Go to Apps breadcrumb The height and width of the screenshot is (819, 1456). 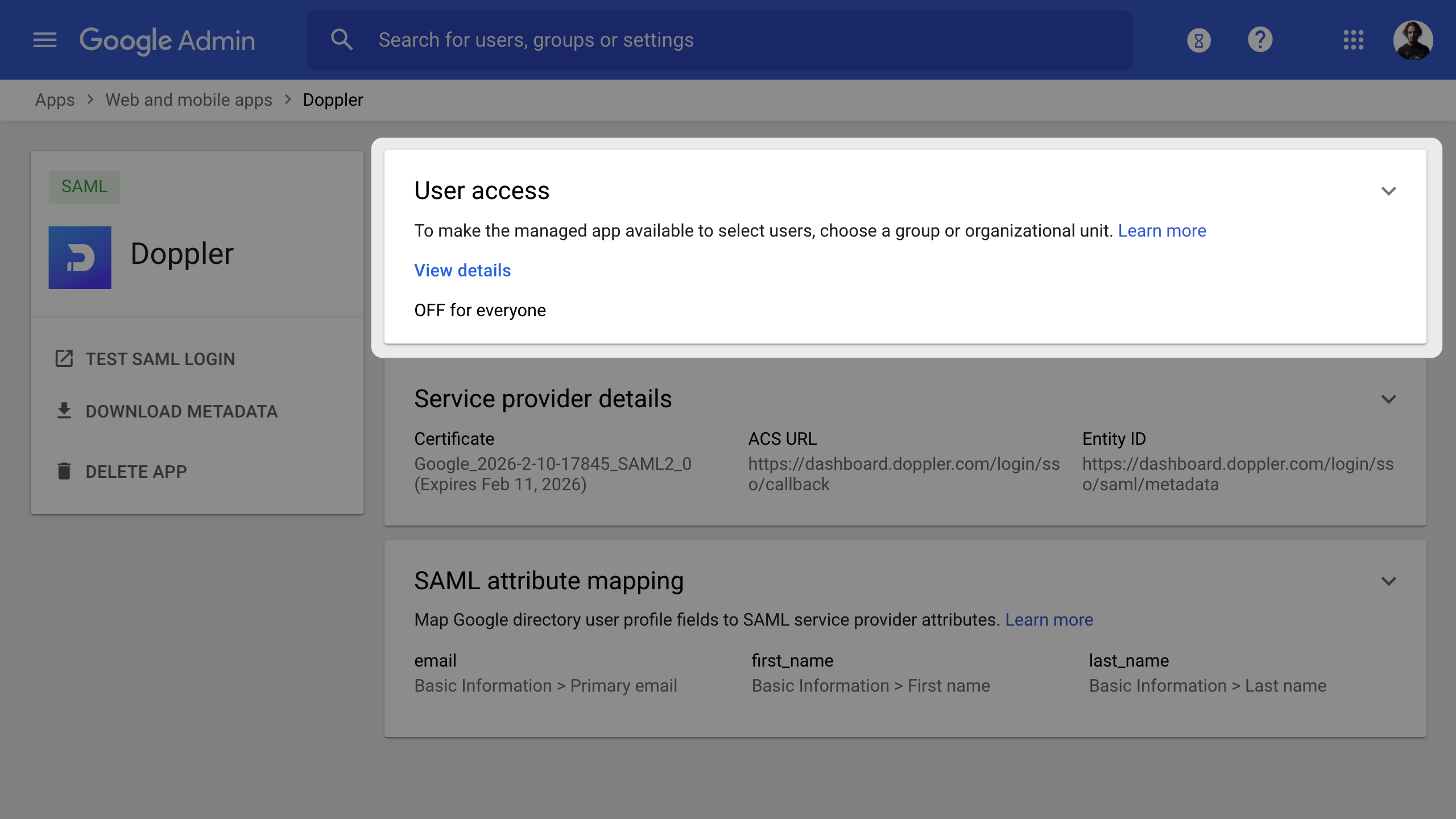pyautogui.click(x=55, y=100)
